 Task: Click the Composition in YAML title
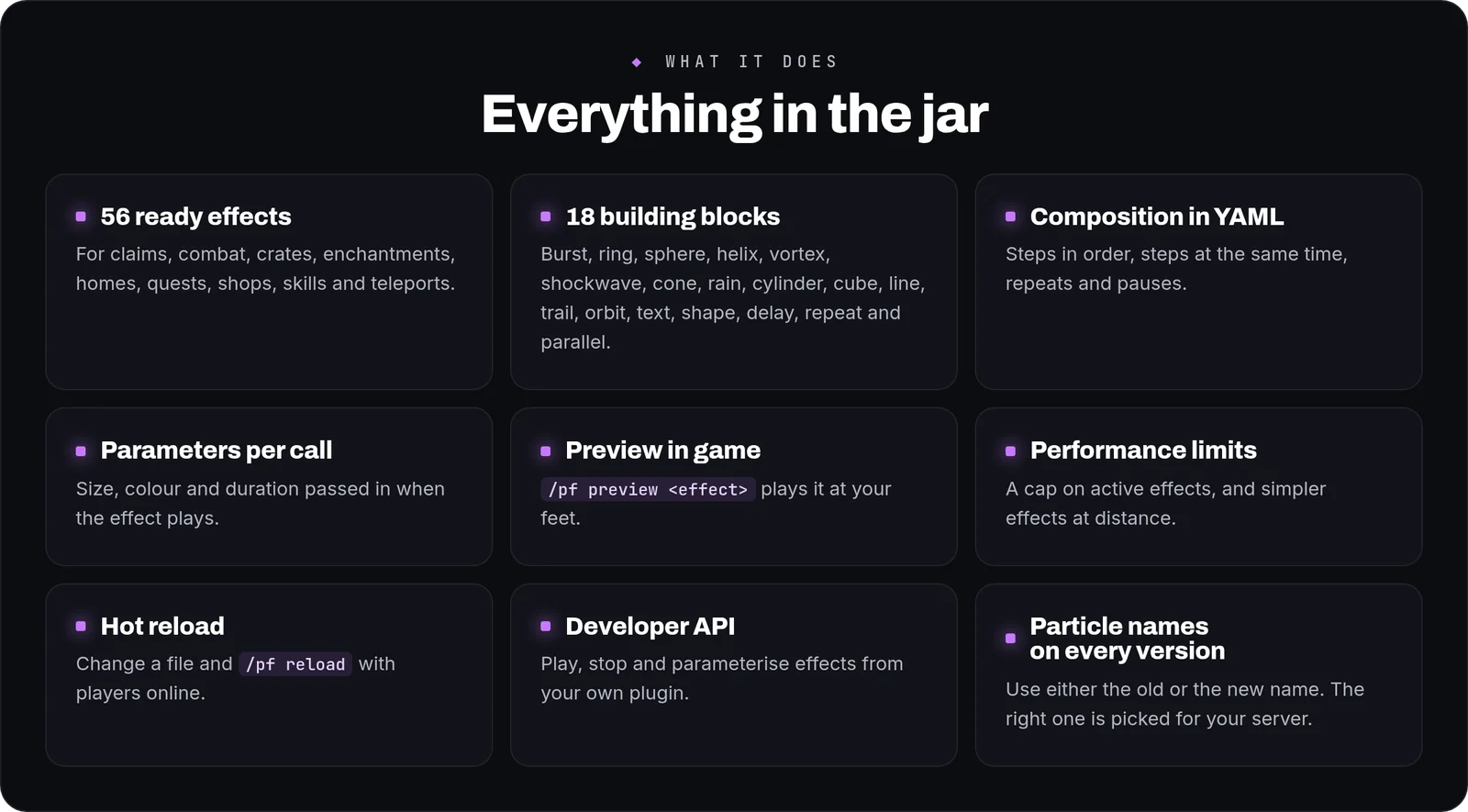1157,217
